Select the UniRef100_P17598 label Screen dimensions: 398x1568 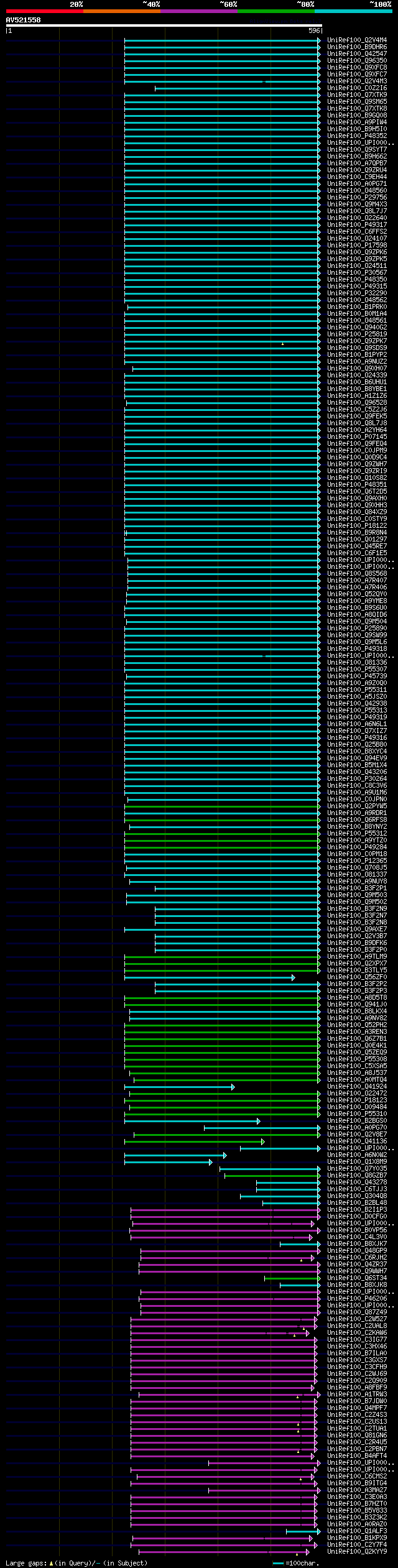tap(357, 246)
